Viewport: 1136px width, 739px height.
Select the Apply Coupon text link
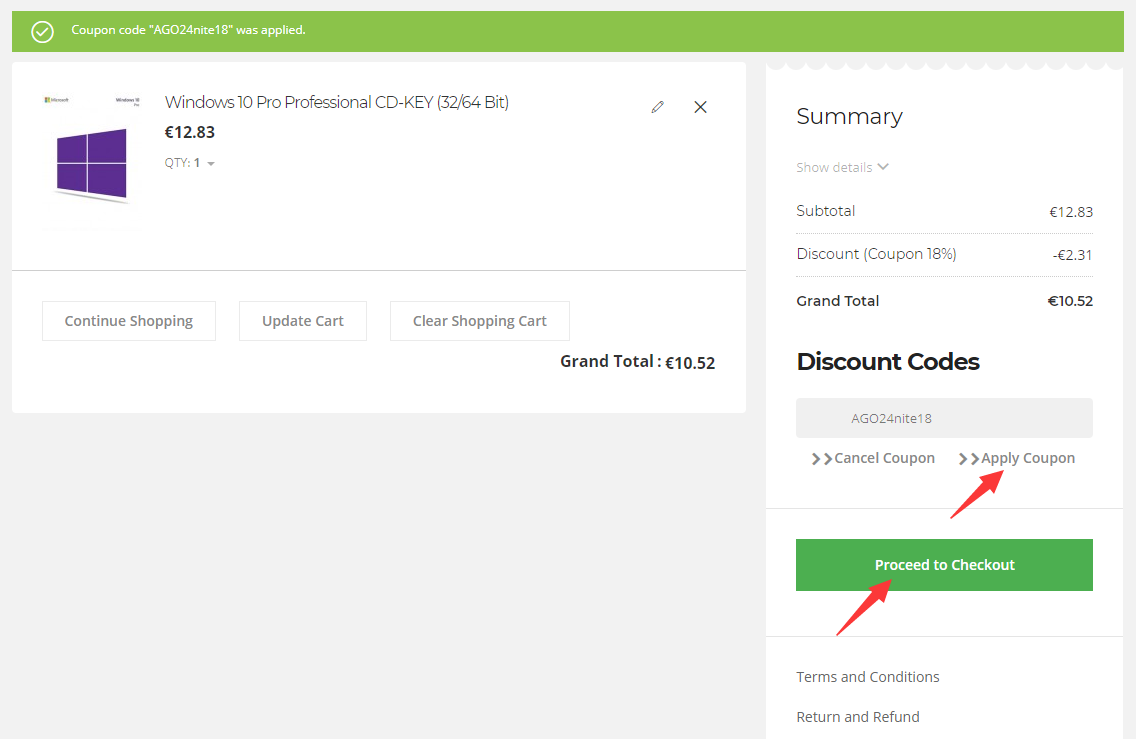coord(1027,458)
